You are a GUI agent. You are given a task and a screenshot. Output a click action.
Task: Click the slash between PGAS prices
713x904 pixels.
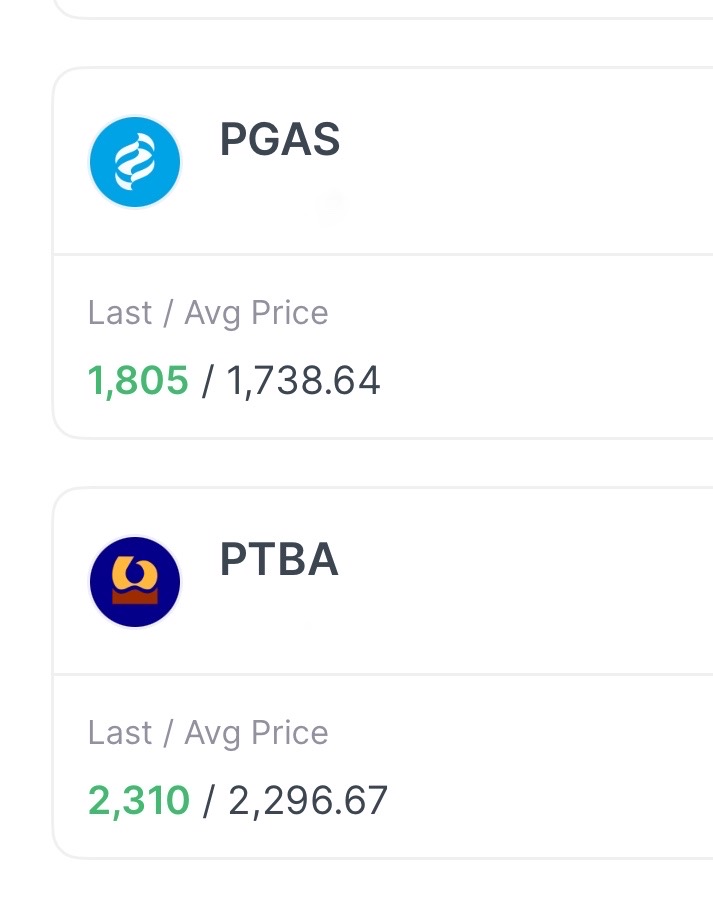tap(207, 382)
